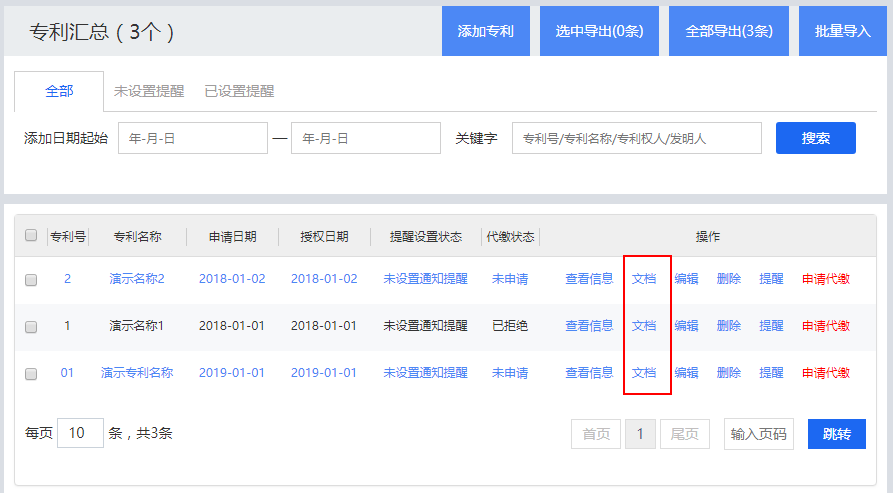Click application date 2019-01-01
The height and width of the screenshot is (493, 893).
[232, 372]
